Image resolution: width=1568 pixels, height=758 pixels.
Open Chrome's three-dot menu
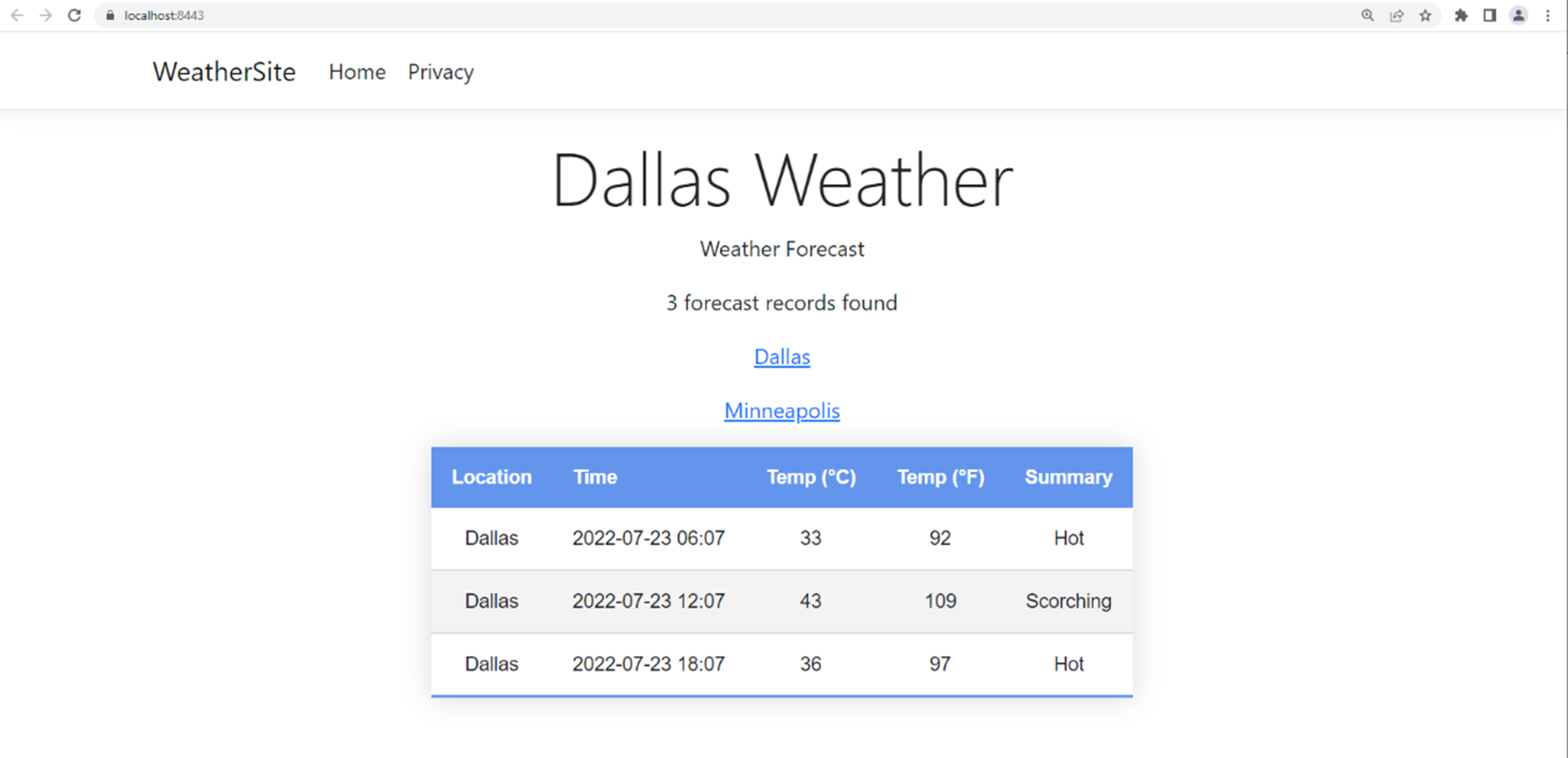click(1547, 15)
